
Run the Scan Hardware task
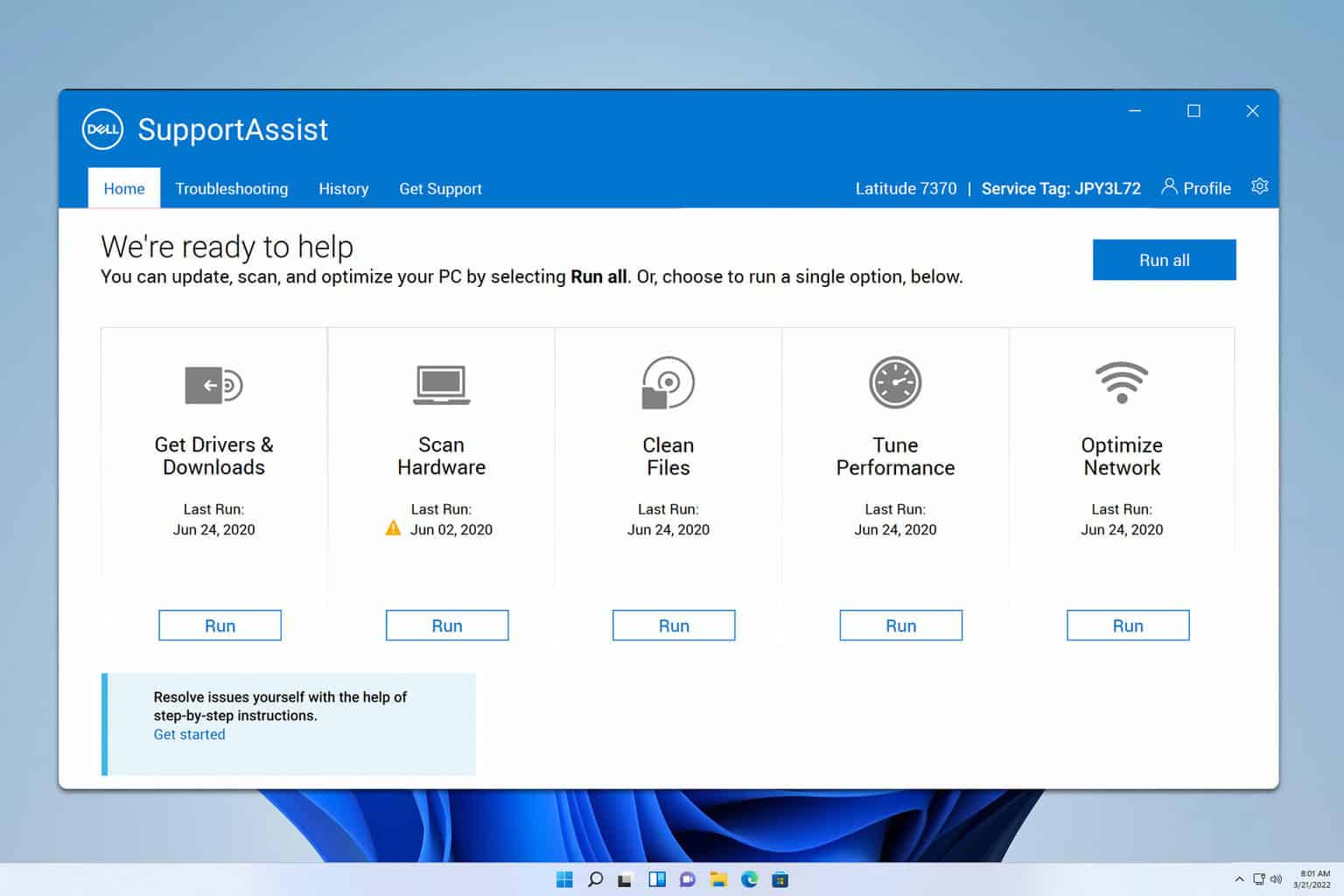[447, 626]
